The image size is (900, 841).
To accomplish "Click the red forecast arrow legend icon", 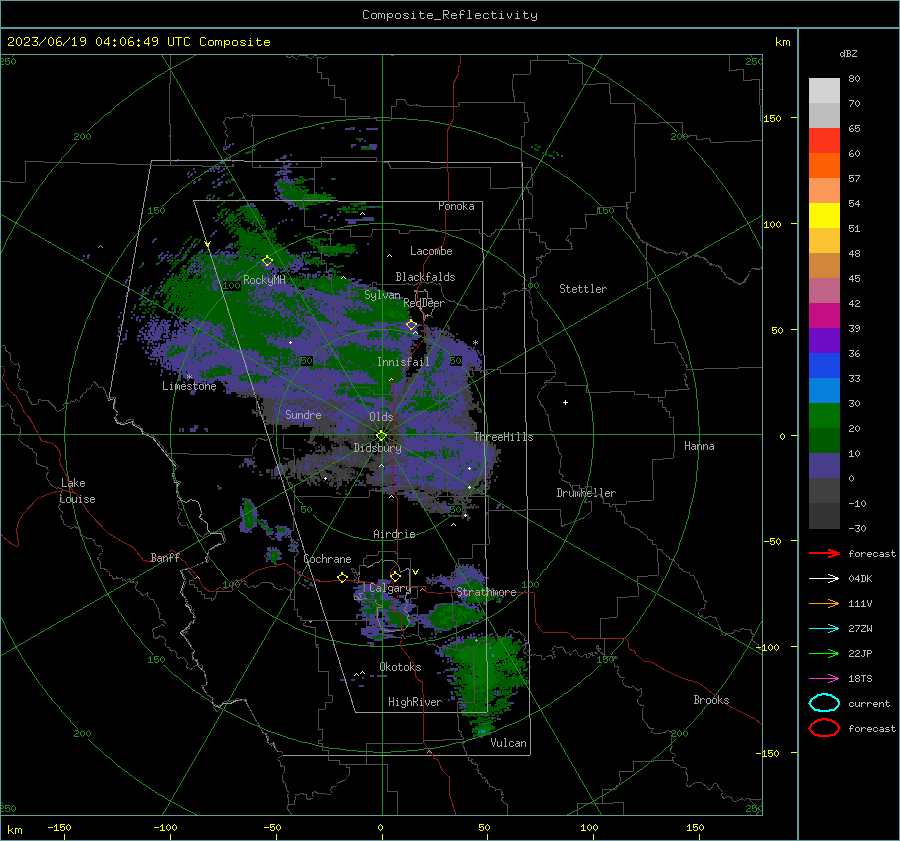I will pyautogui.click(x=824, y=553).
